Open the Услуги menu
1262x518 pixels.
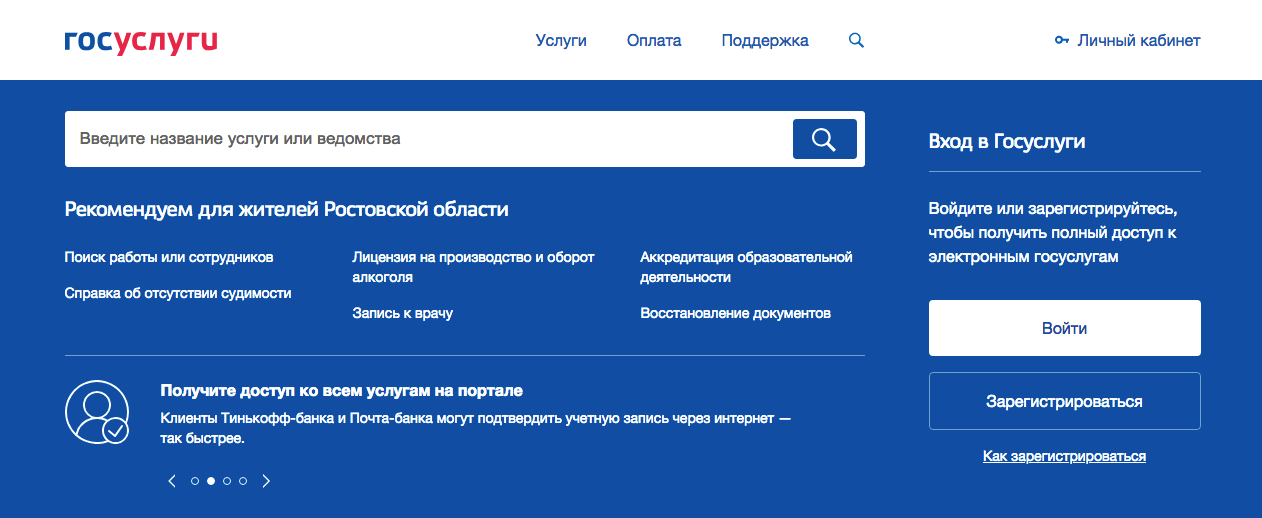point(561,41)
